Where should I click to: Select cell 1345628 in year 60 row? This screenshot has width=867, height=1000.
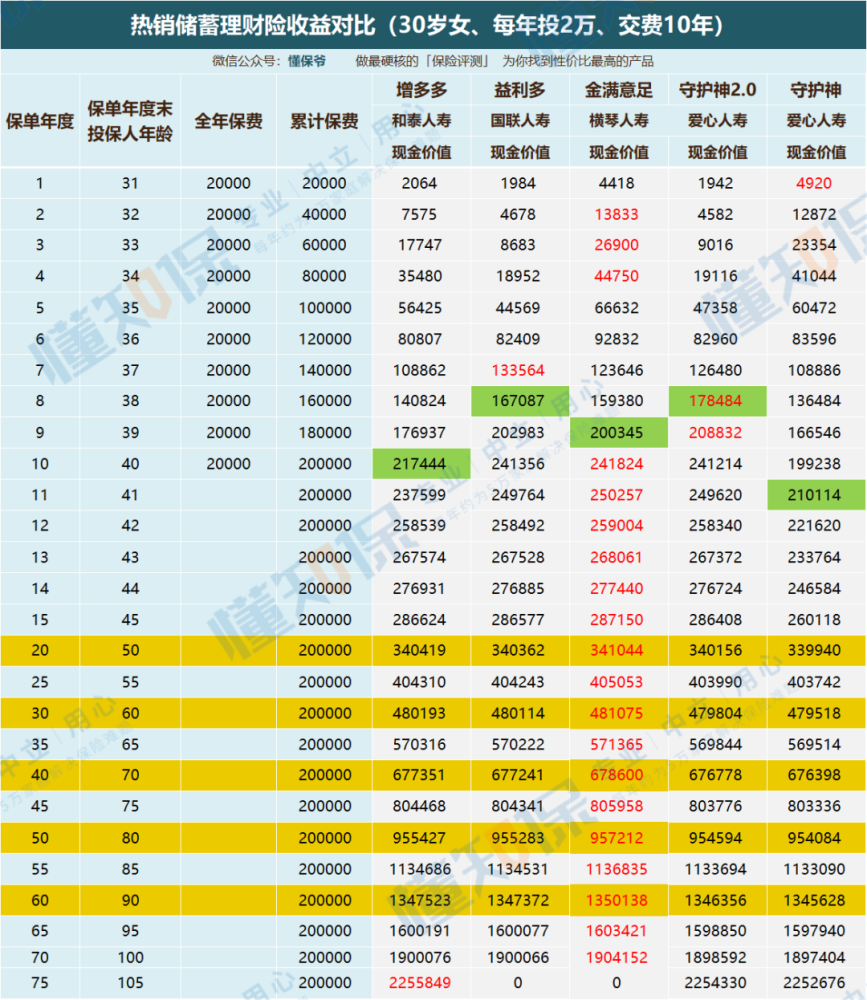click(814, 901)
